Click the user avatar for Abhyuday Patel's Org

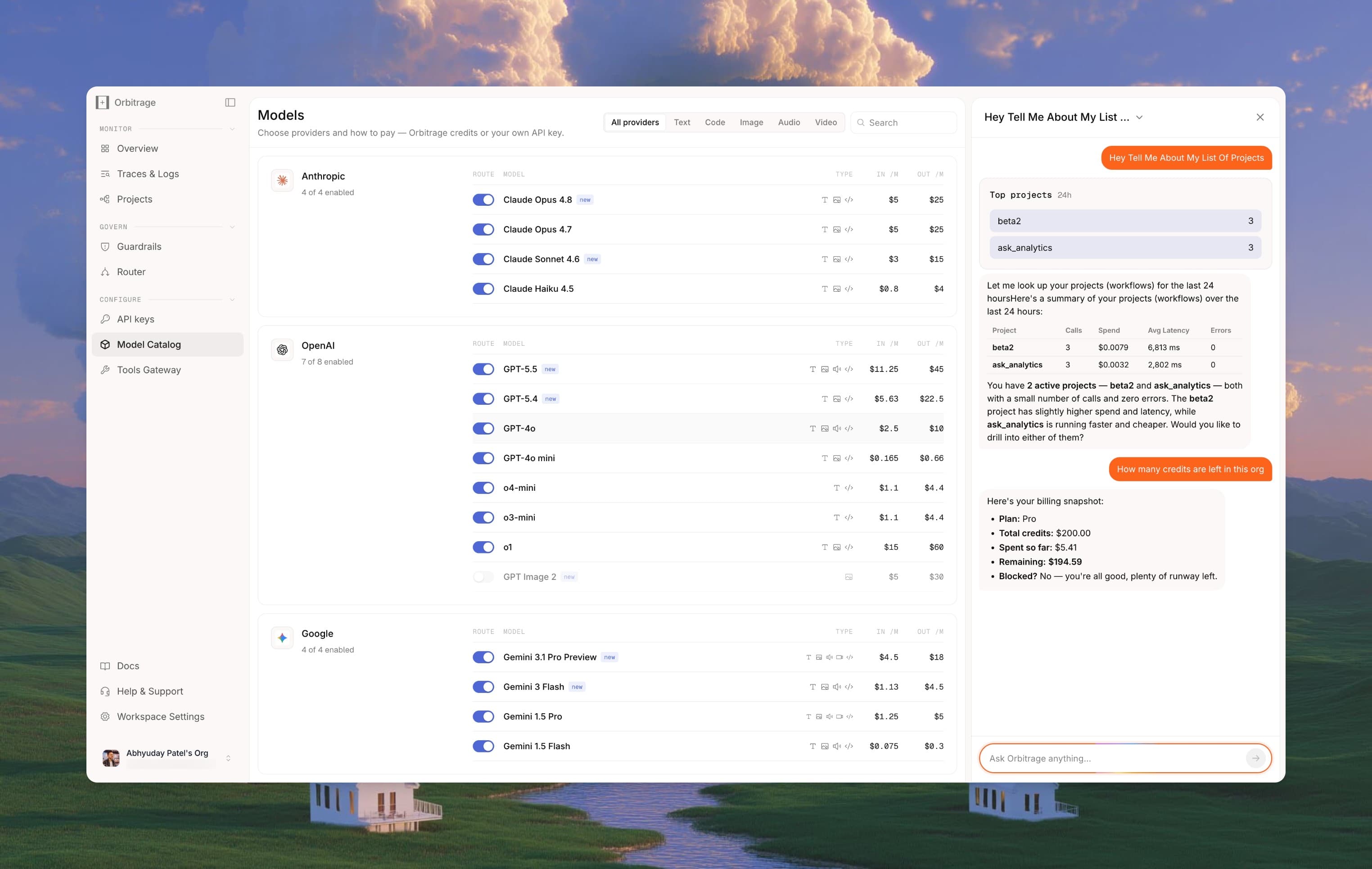[111, 758]
